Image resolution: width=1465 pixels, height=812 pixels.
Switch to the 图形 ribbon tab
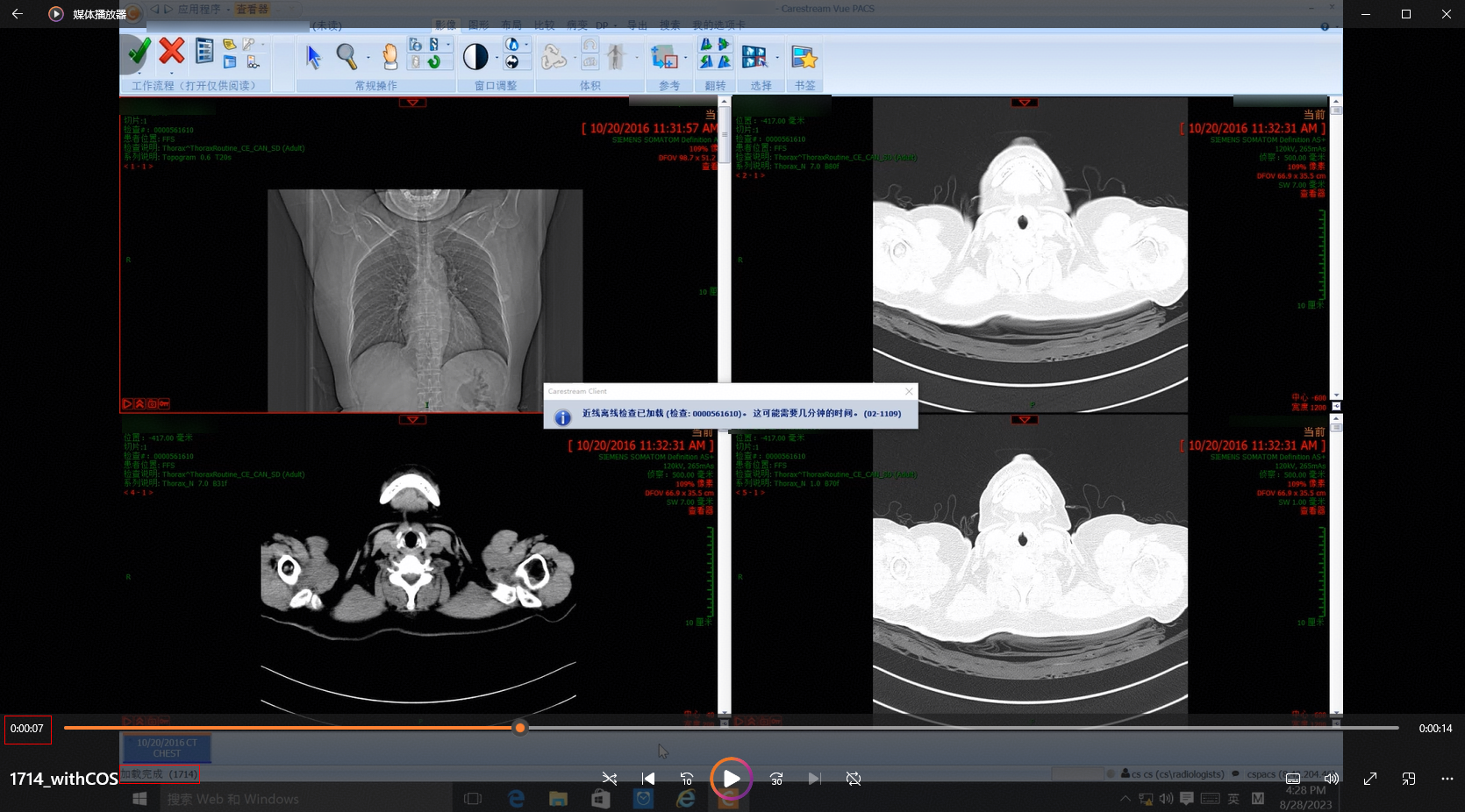point(479,25)
